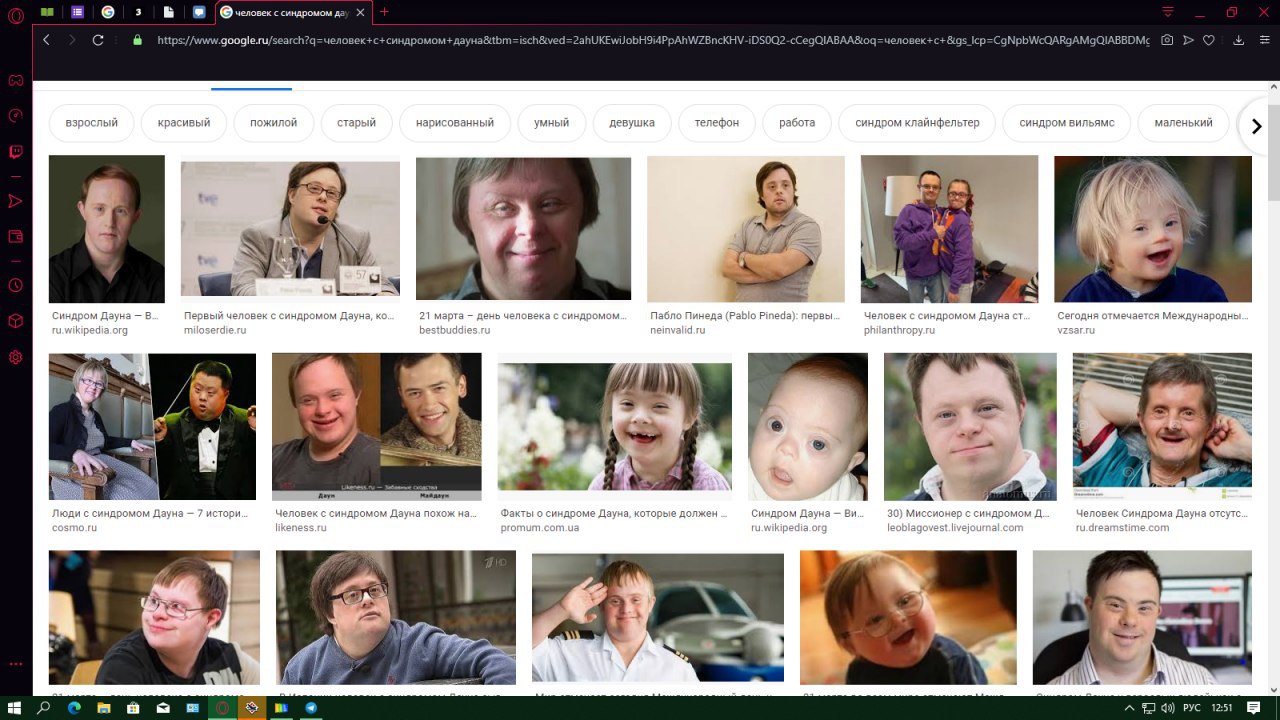This screenshot has width=1280, height=720.
Task: Reload the page with the refresh icon
Action: 98,40
